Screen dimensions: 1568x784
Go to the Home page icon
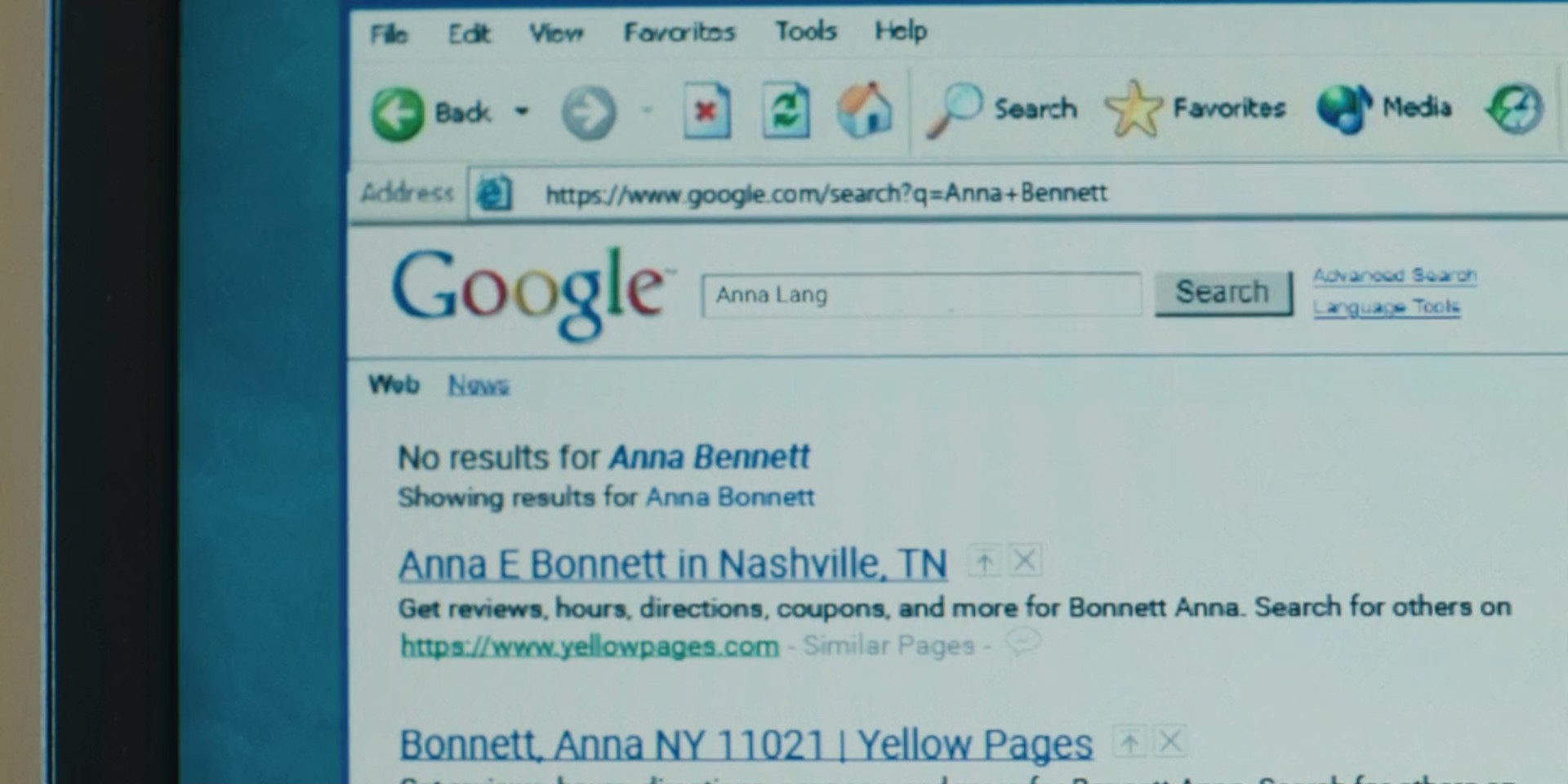pyautogui.click(x=865, y=109)
